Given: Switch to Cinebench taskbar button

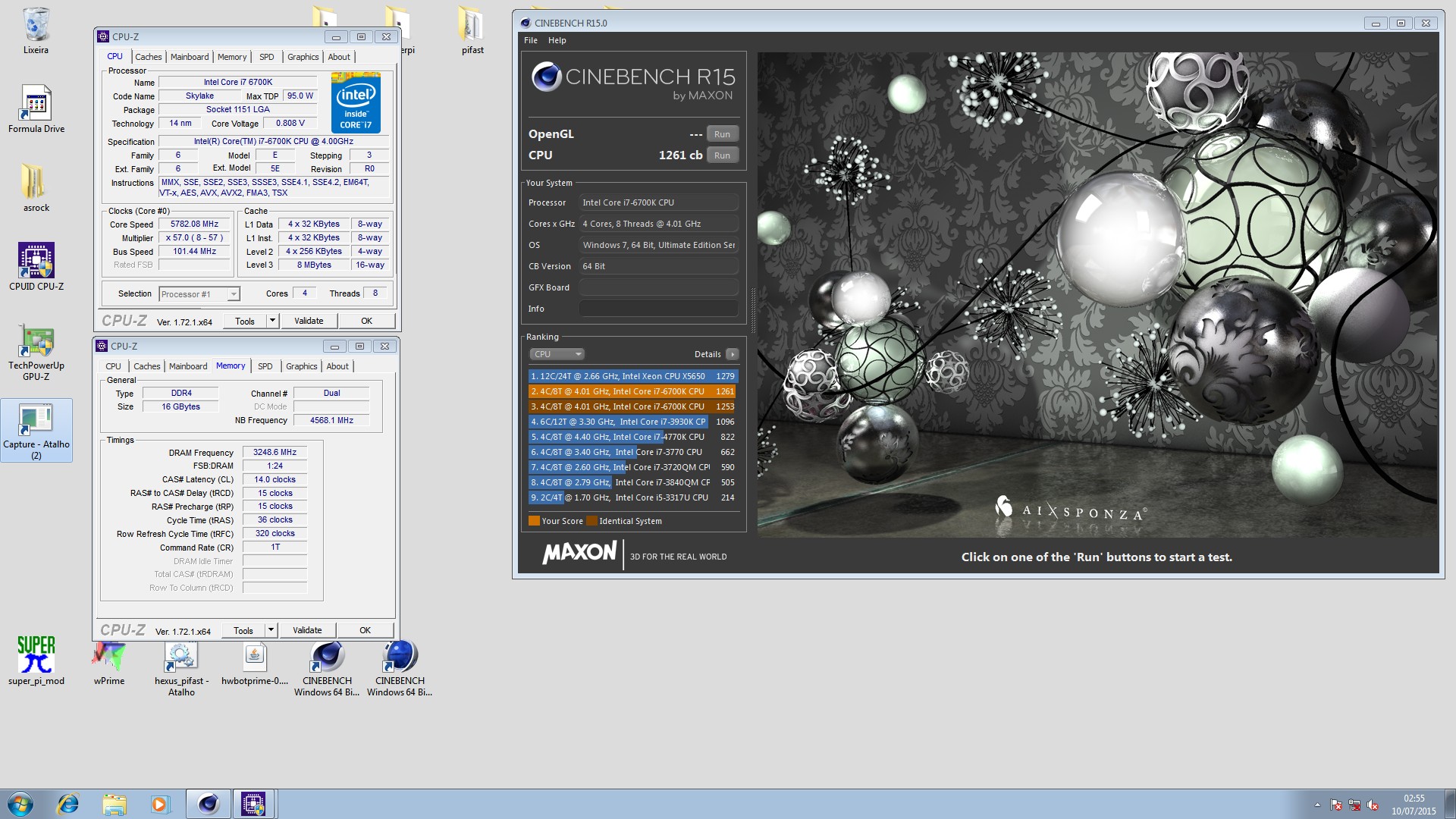Looking at the screenshot, I should point(208,804).
